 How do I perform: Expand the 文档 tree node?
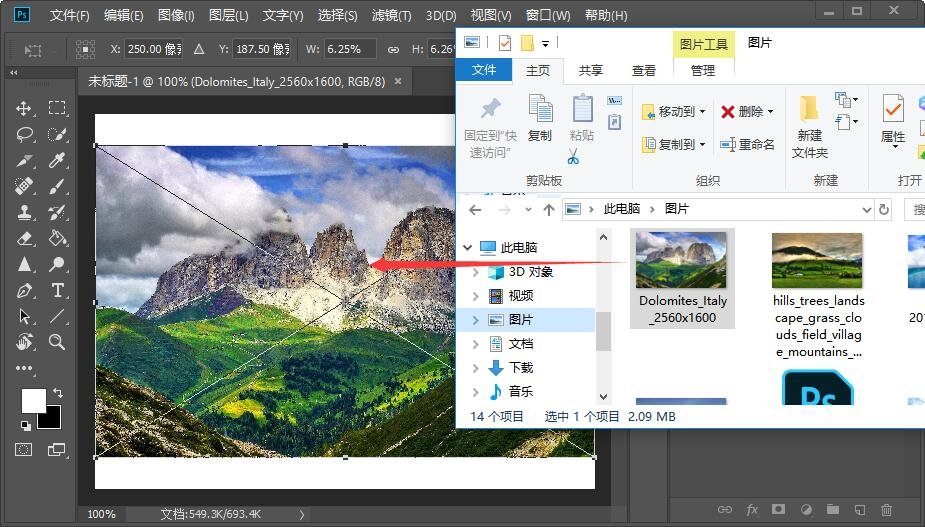point(476,343)
